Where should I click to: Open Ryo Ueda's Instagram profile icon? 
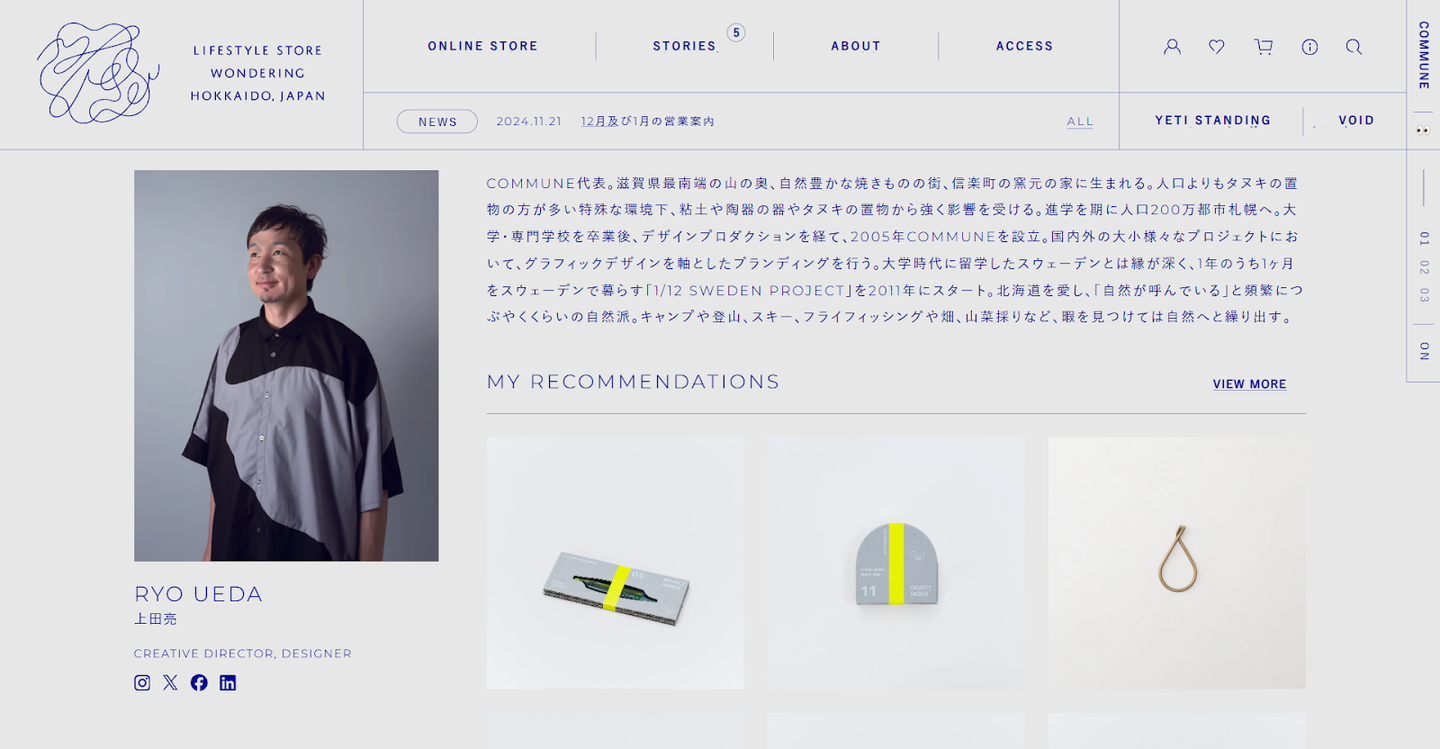(x=142, y=683)
